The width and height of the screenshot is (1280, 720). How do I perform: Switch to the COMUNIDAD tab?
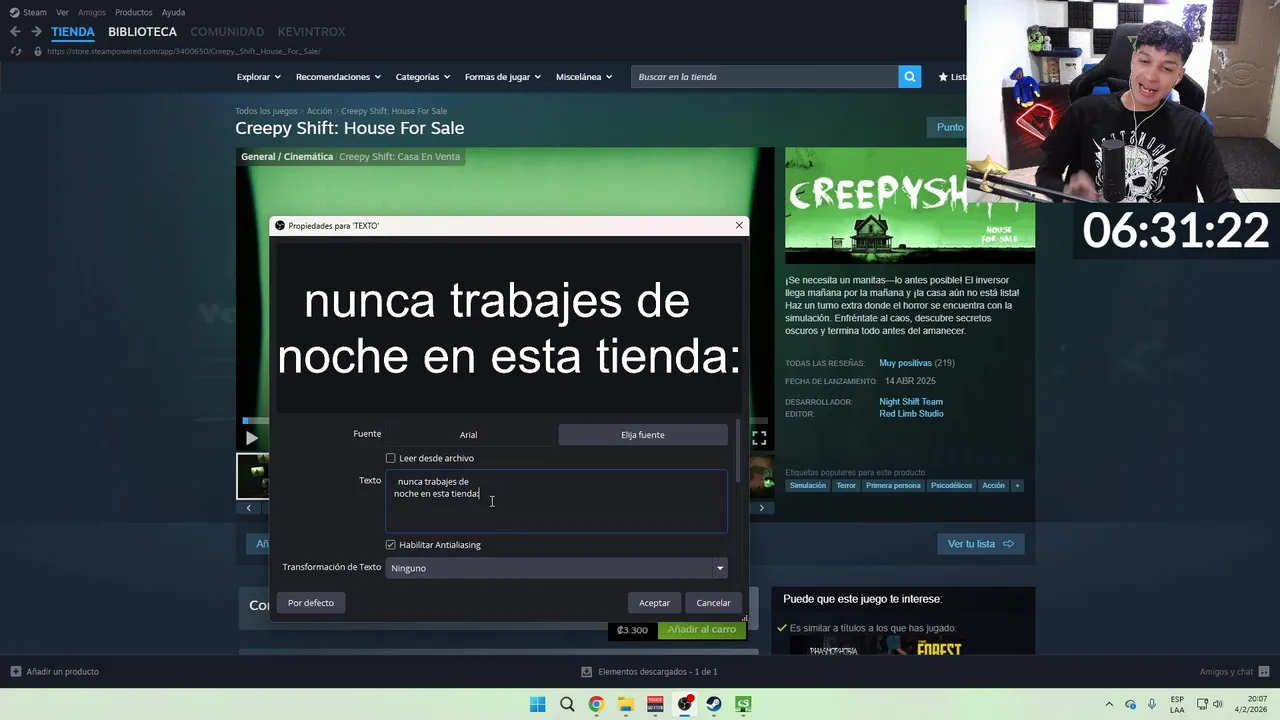pos(227,32)
